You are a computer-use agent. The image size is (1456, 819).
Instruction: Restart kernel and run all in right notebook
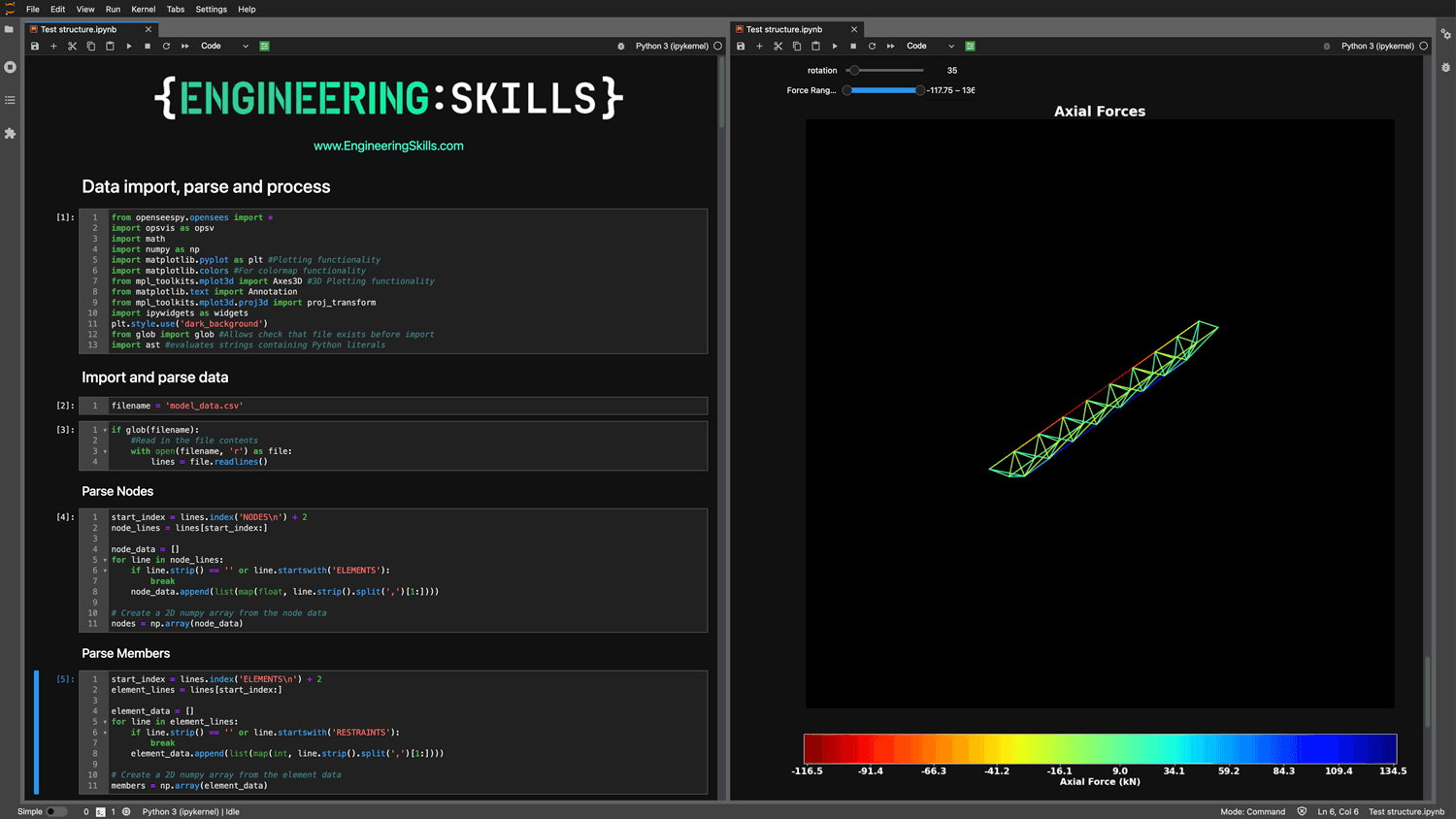(891, 46)
